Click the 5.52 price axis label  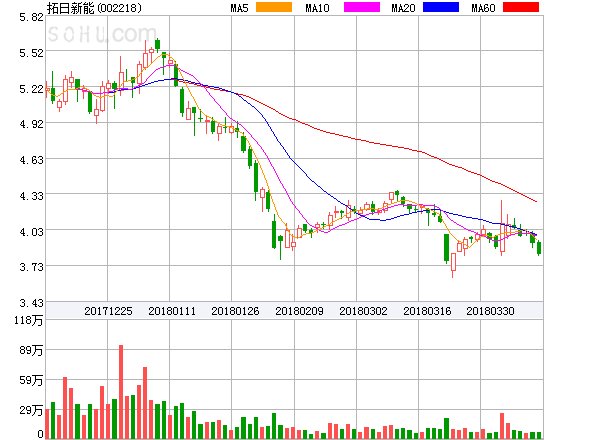tap(31, 53)
